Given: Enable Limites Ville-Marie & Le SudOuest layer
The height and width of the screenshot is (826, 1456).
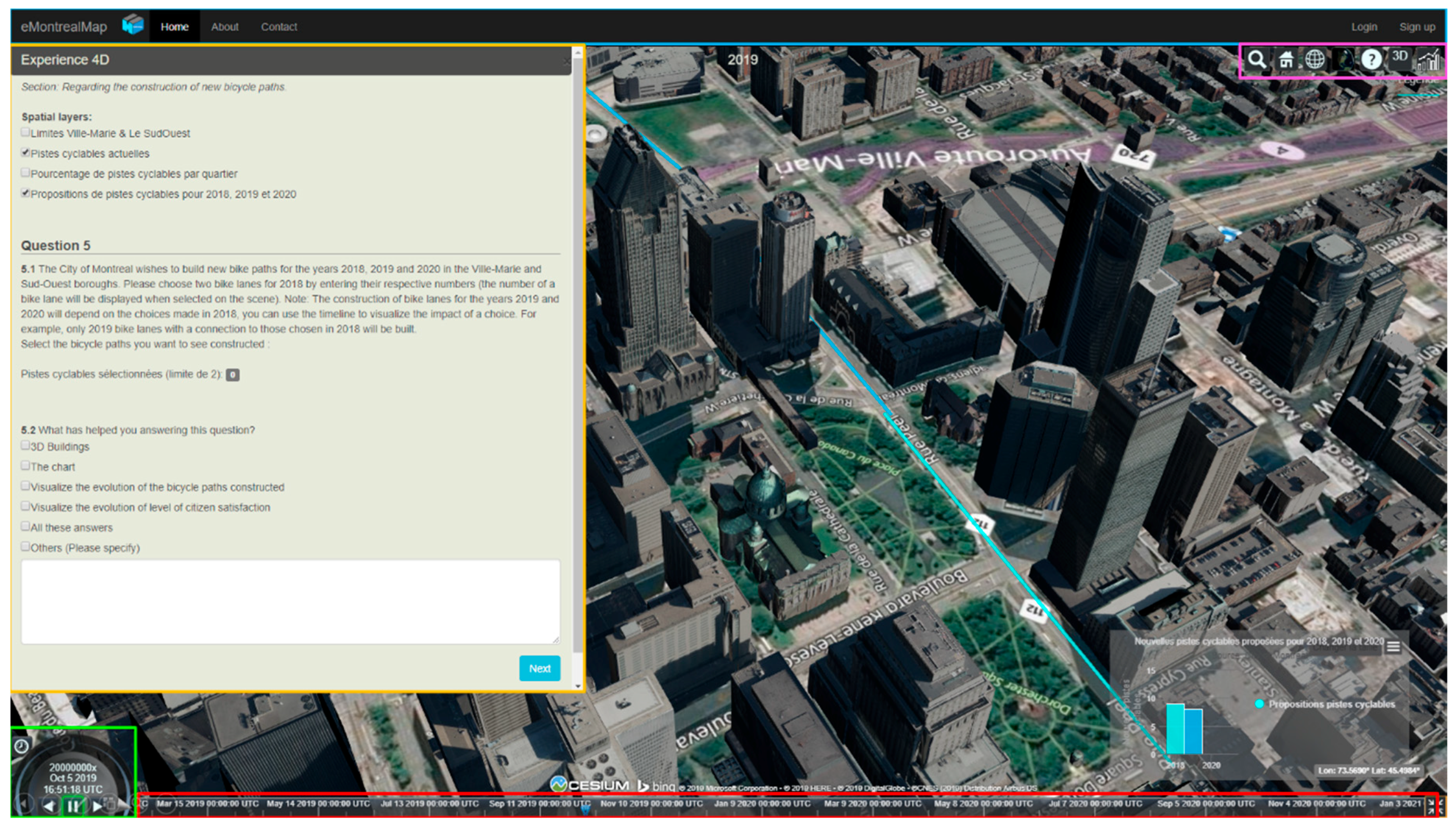Looking at the screenshot, I should [x=25, y=132].
